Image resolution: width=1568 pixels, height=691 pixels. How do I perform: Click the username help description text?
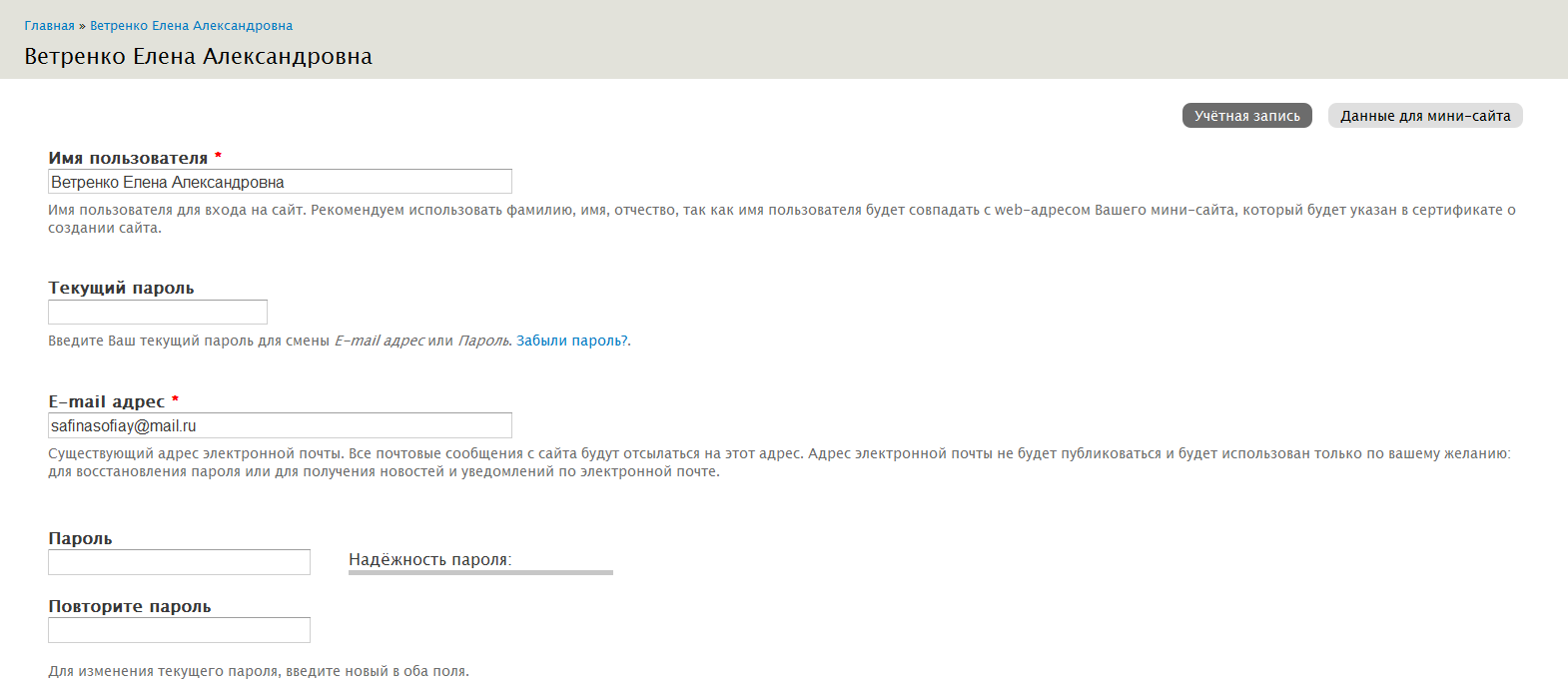(782, 219)
